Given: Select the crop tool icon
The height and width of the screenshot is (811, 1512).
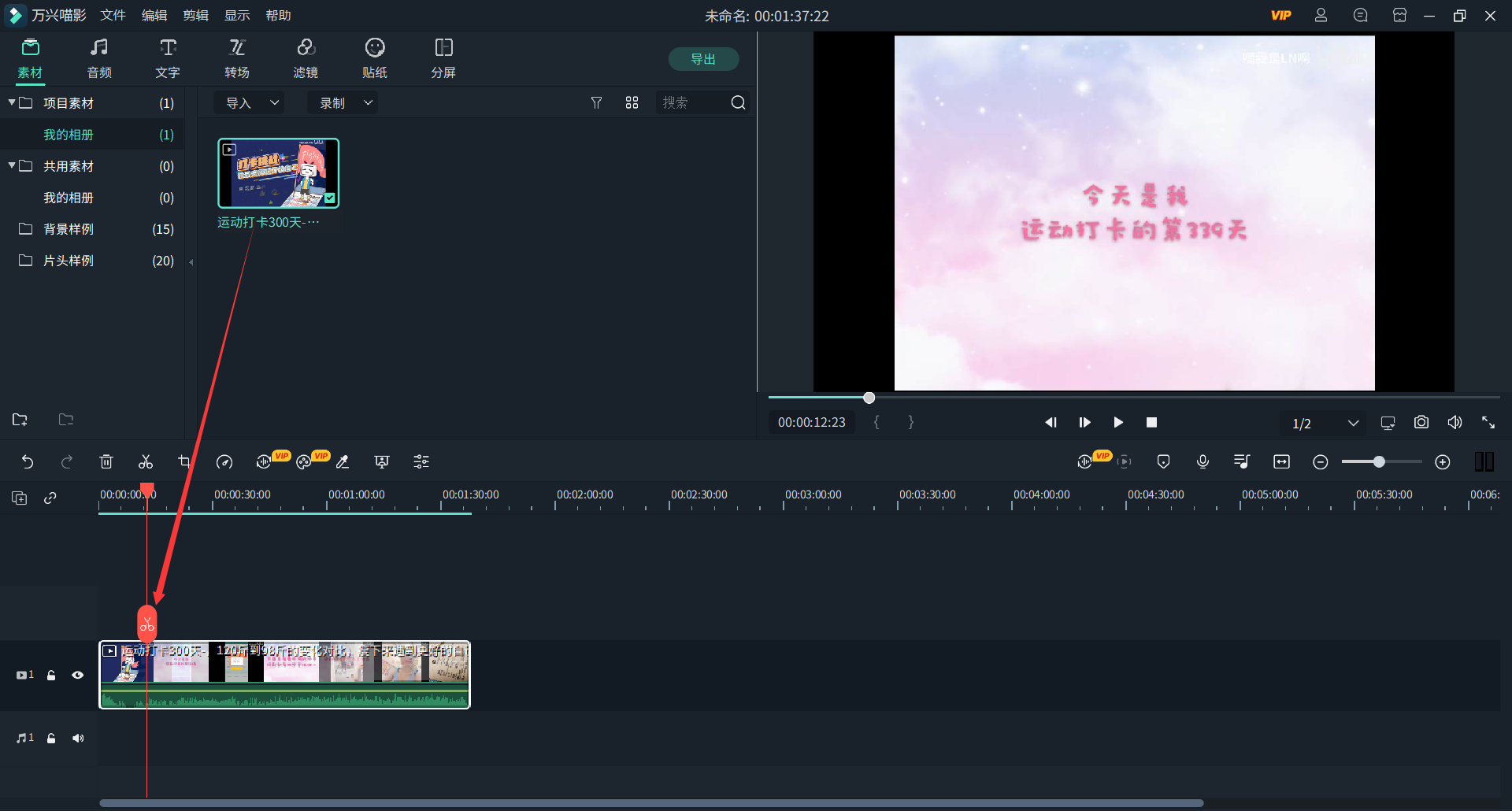Looking at the screenshot, I should (184, 462).
